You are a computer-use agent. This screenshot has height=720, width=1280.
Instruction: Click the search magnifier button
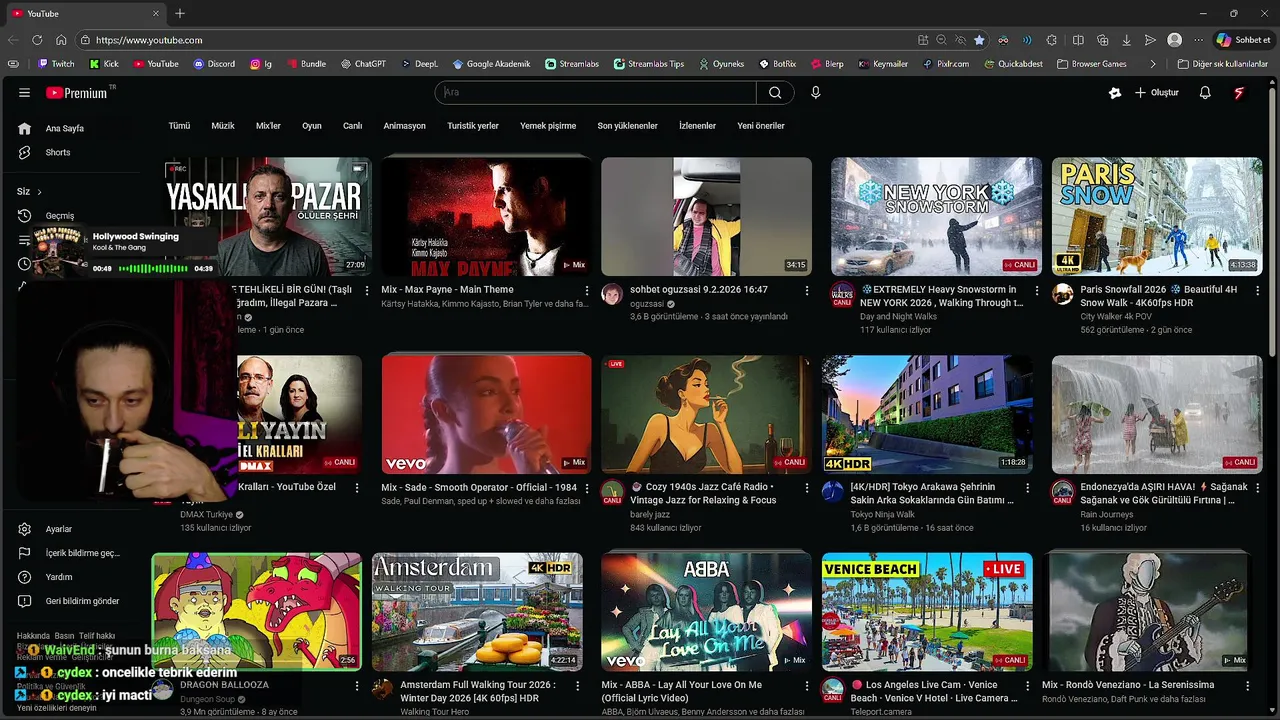[775, 92]
